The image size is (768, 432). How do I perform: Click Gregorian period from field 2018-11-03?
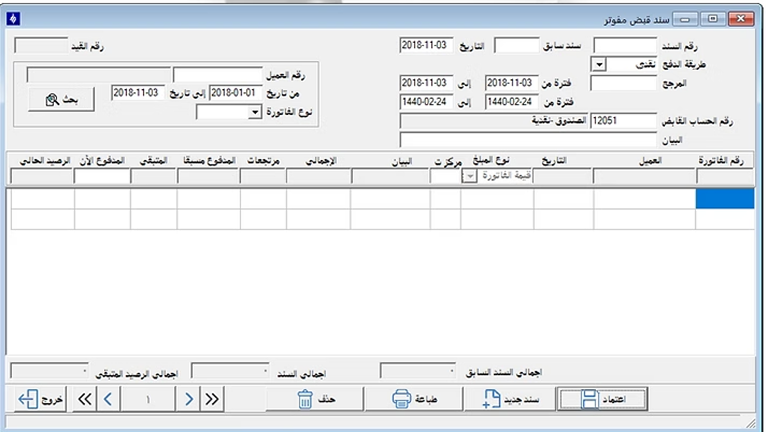point(511,83)
